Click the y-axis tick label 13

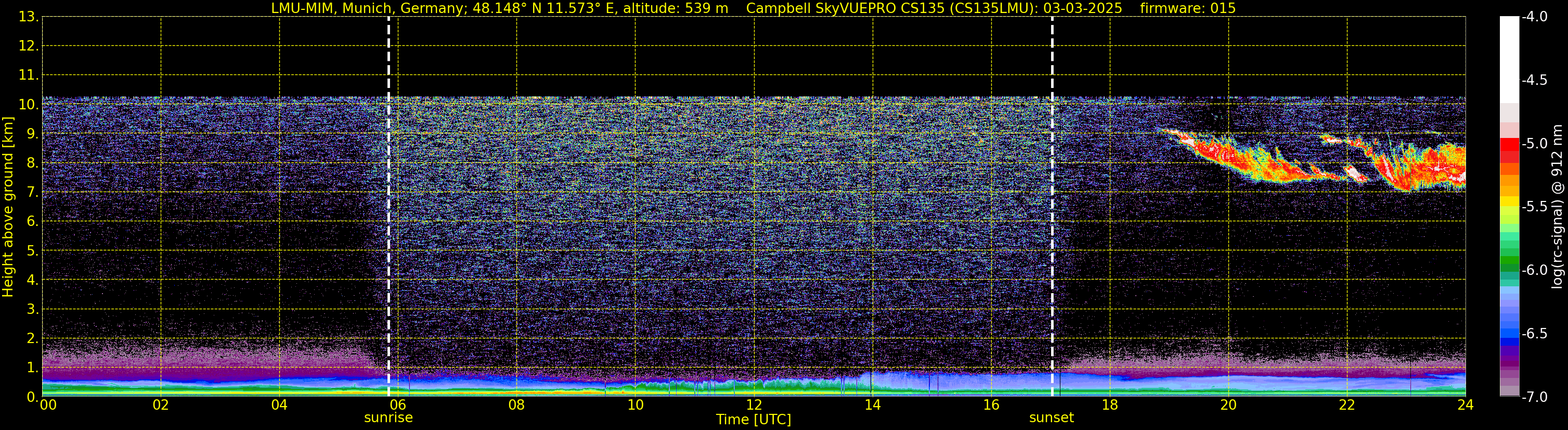[28, 17]
